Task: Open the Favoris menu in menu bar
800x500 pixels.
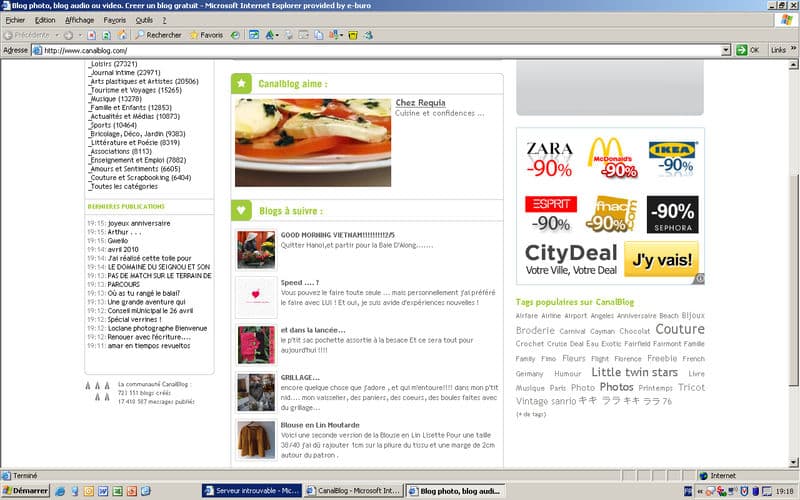Action: [114, 20]
